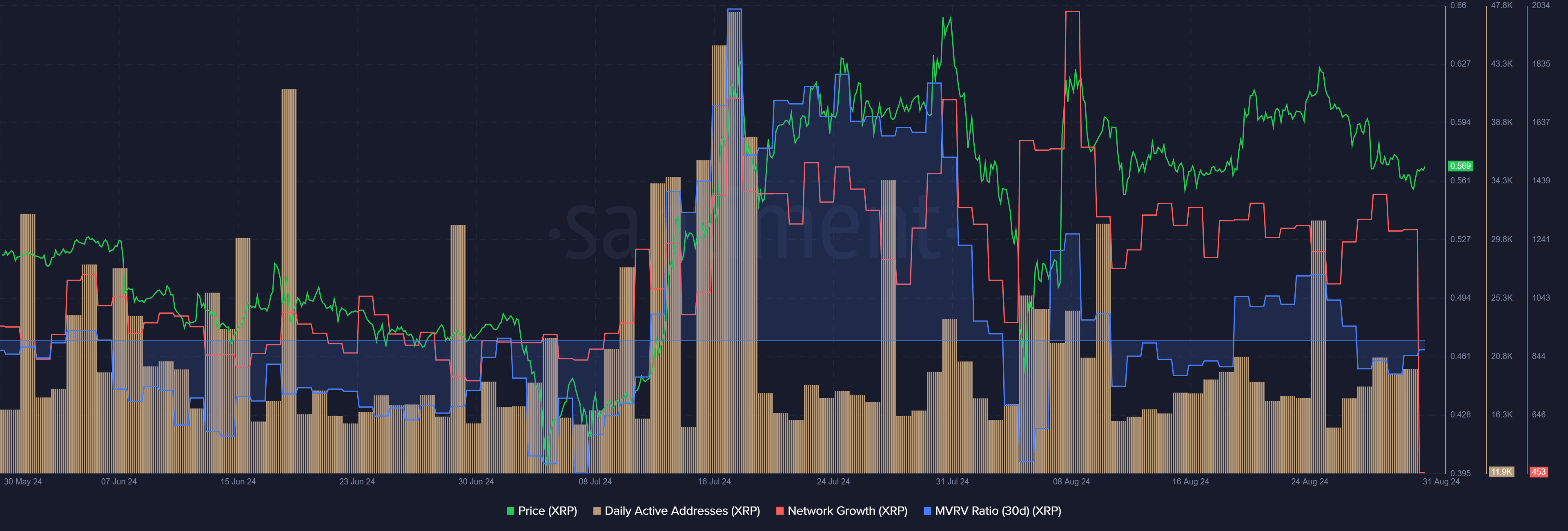
Task: Click the 34.3K addresses axis label
Action: [1502, 181]
